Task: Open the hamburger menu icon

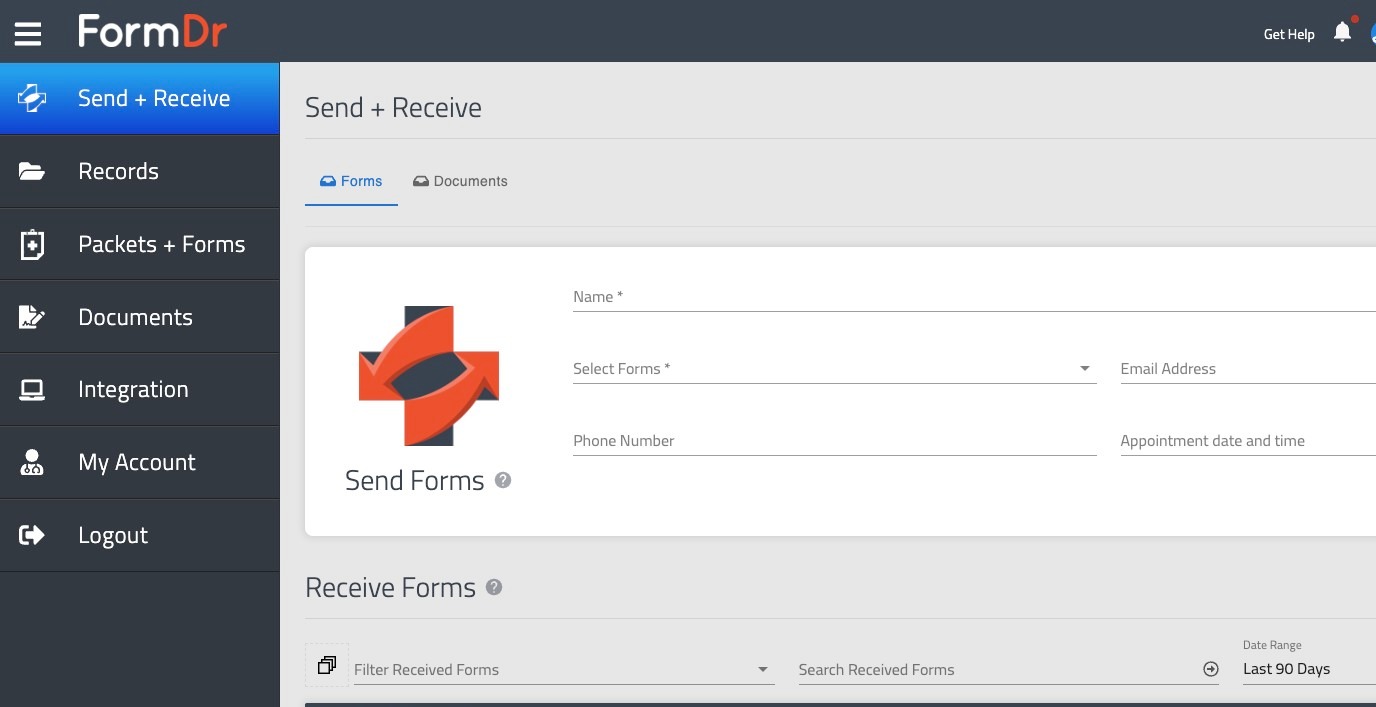Action: pos(28,34)
